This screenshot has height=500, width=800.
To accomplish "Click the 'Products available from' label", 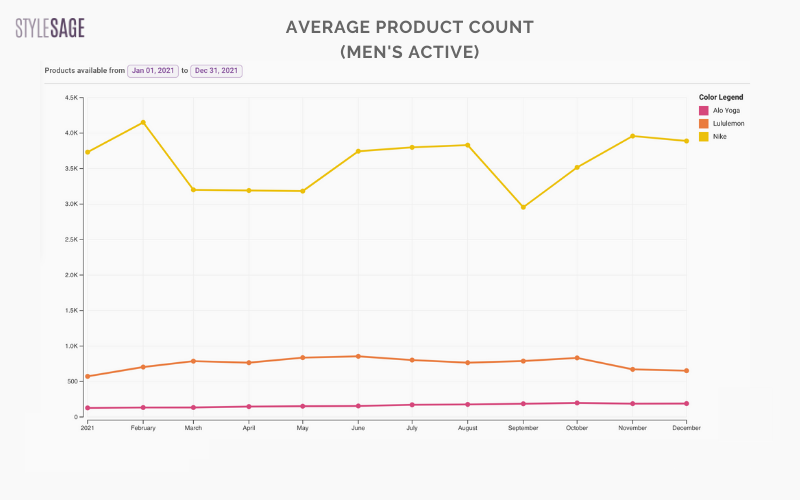I will point(85,70).
